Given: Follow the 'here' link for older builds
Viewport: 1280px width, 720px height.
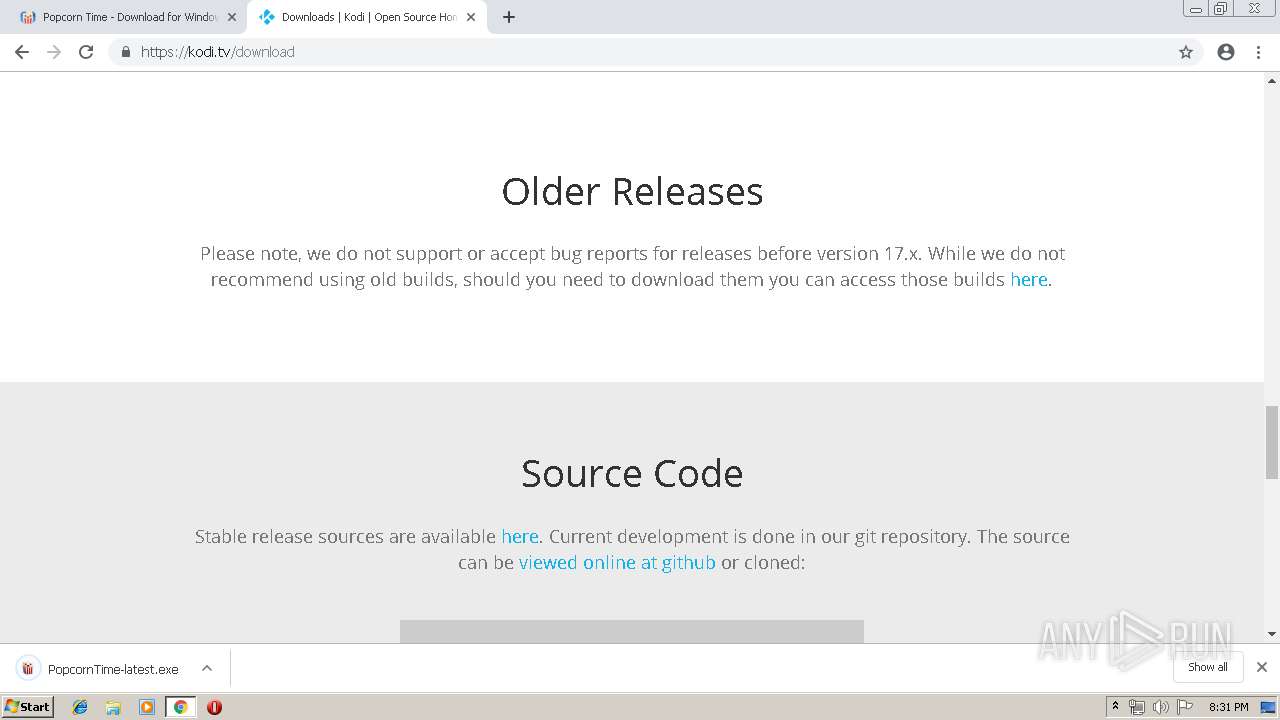Looking at the screenshot, I should [1029, 280].
